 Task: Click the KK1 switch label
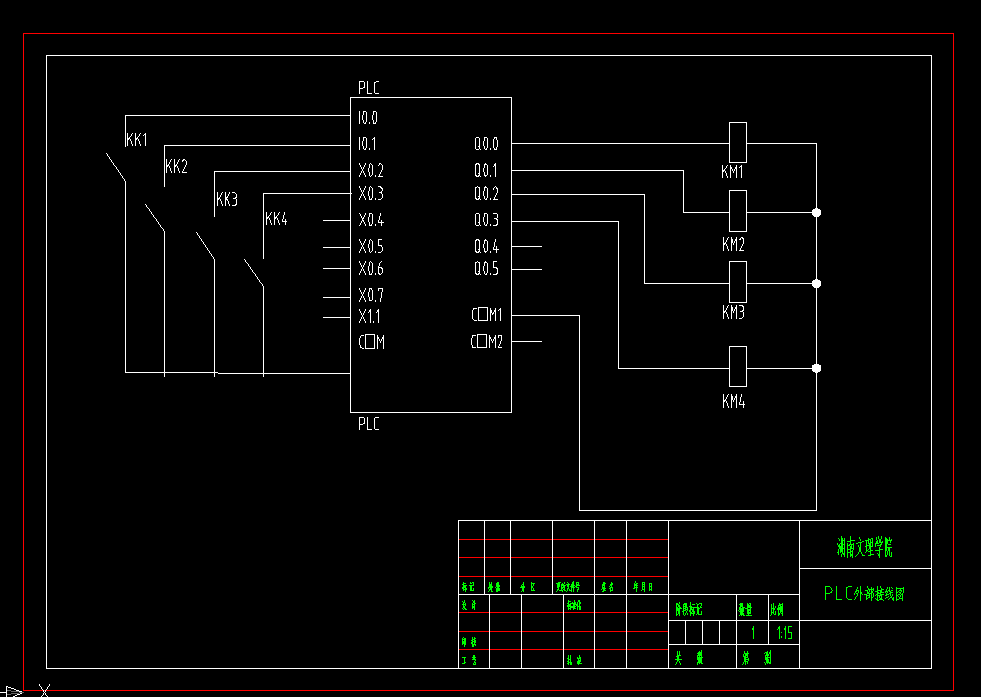136,140
